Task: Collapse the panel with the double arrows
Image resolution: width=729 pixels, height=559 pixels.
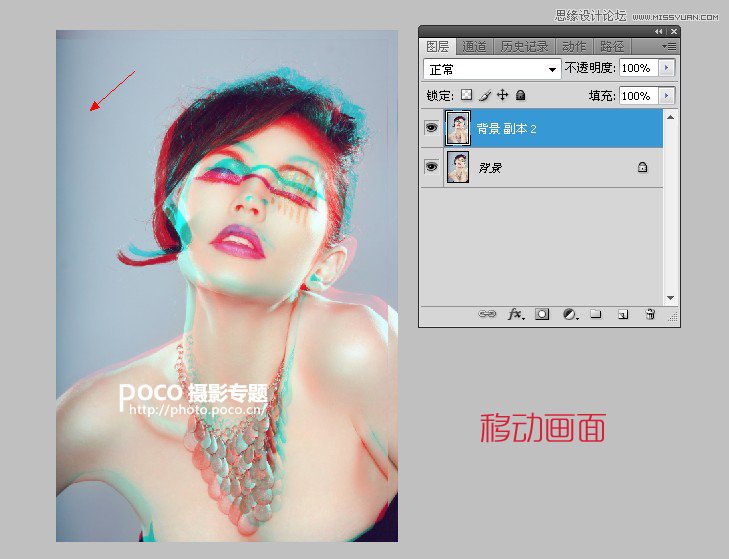Action: pos(658,32)
